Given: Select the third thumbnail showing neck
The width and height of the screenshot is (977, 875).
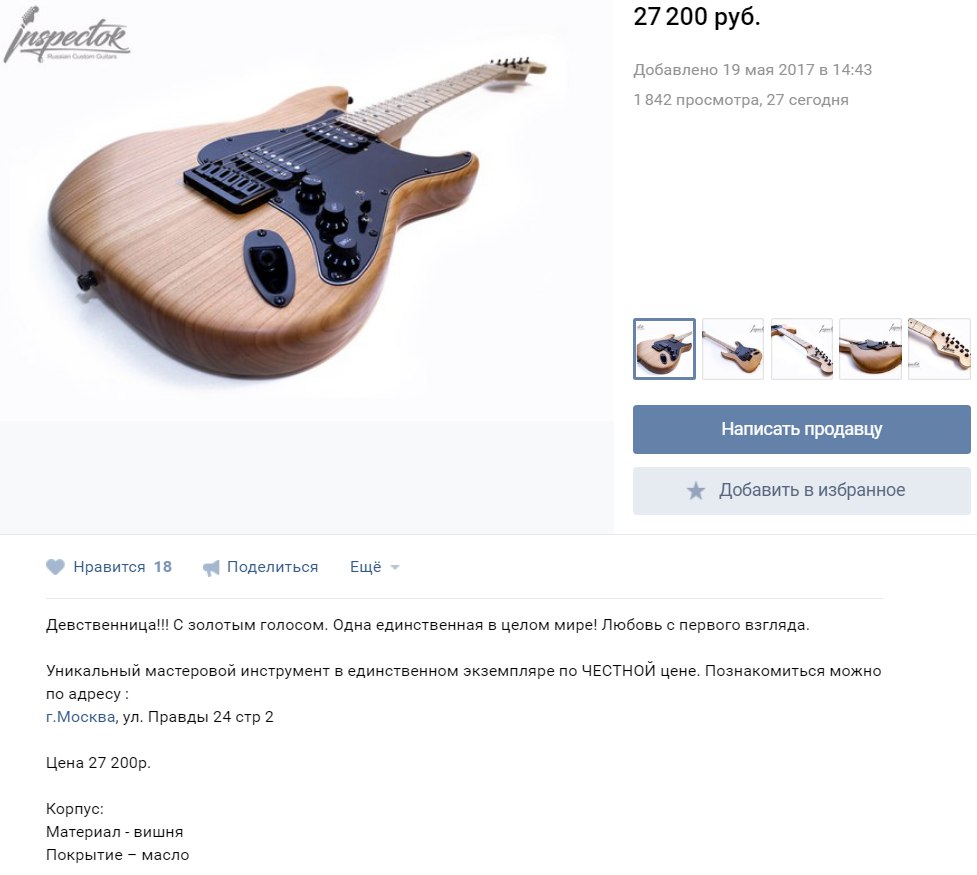Looking at the screenshot, I should point(802,349).
